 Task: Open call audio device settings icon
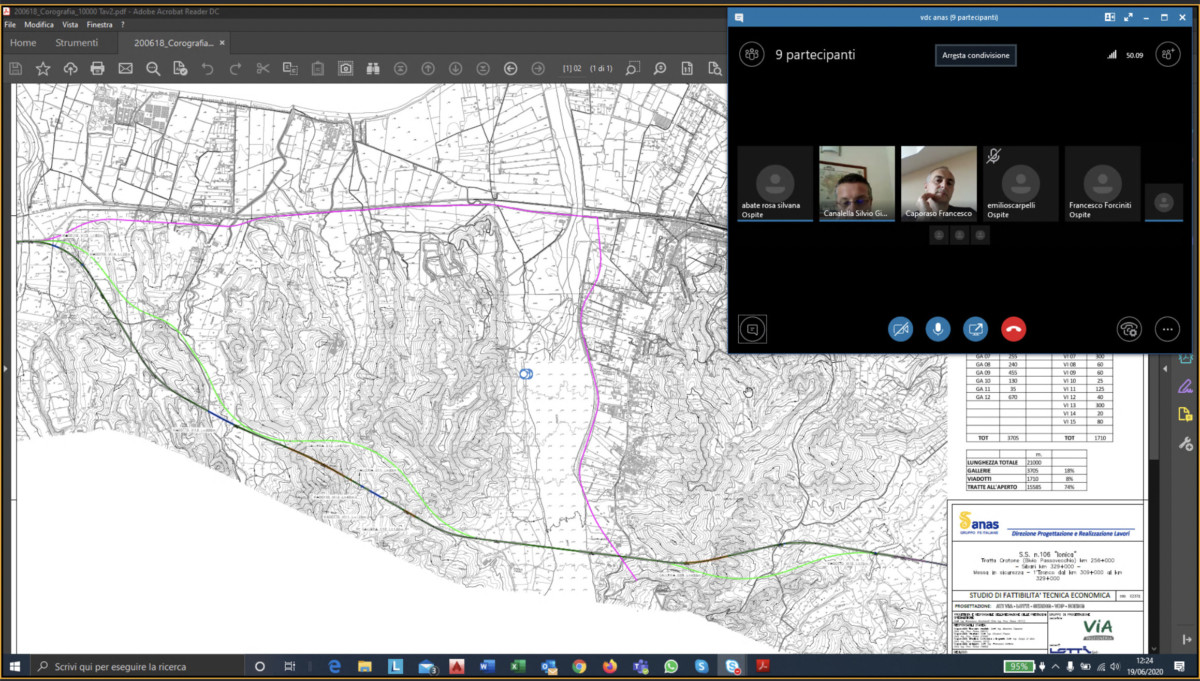[x=1129, y=328]
